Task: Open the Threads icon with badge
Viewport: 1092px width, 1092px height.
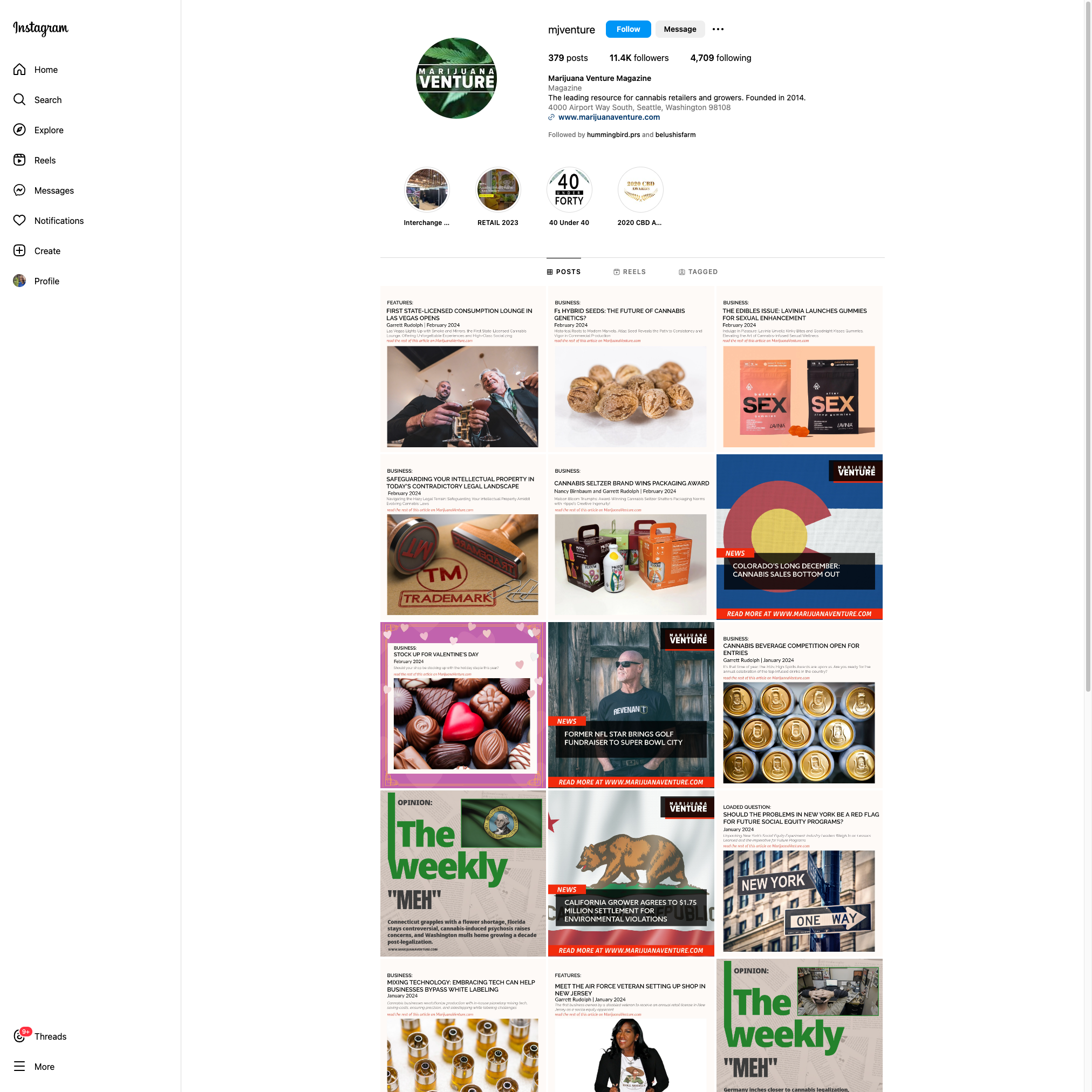Action: click(21, 1035)
